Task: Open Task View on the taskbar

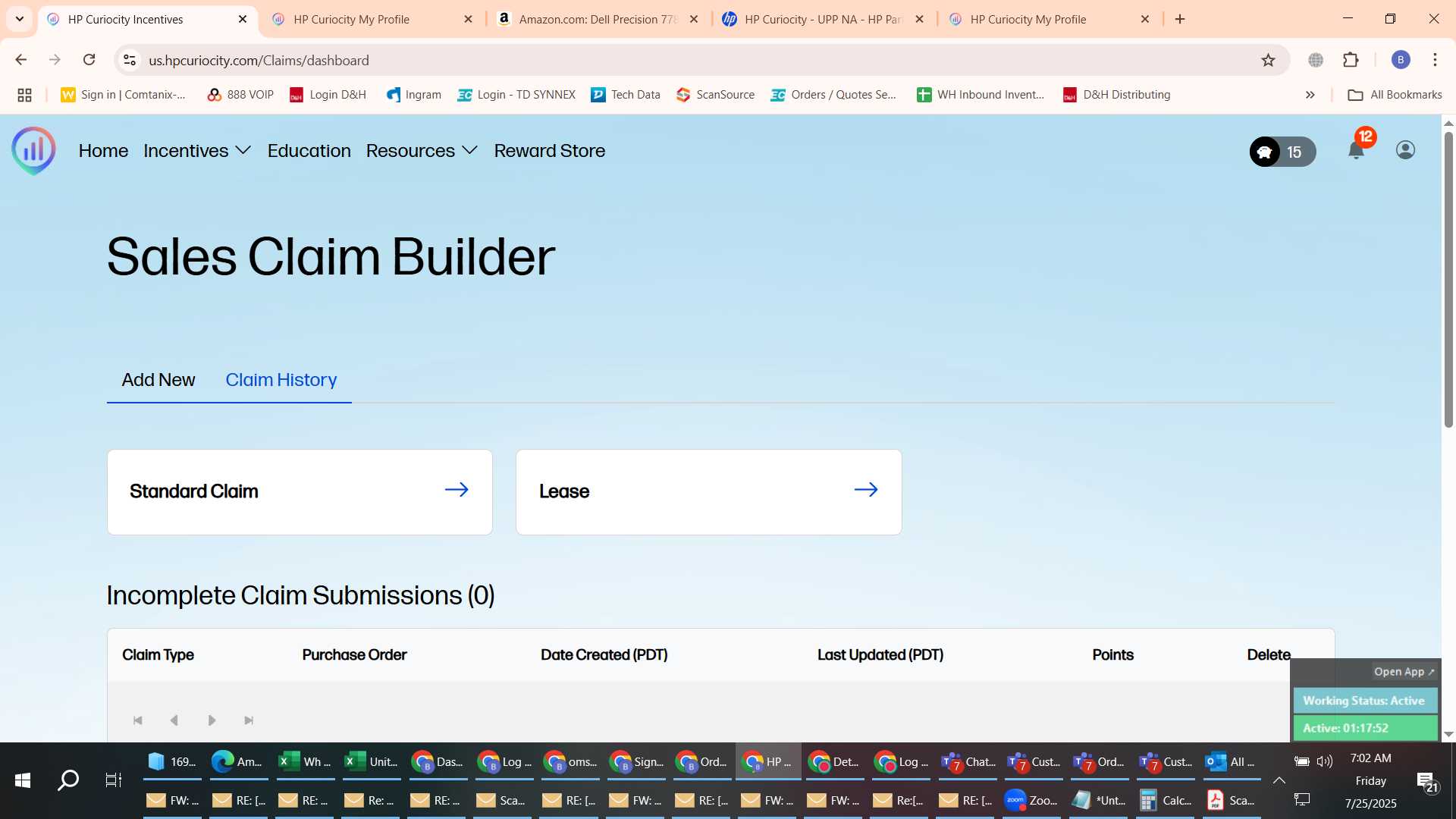Action: [113, 780]
